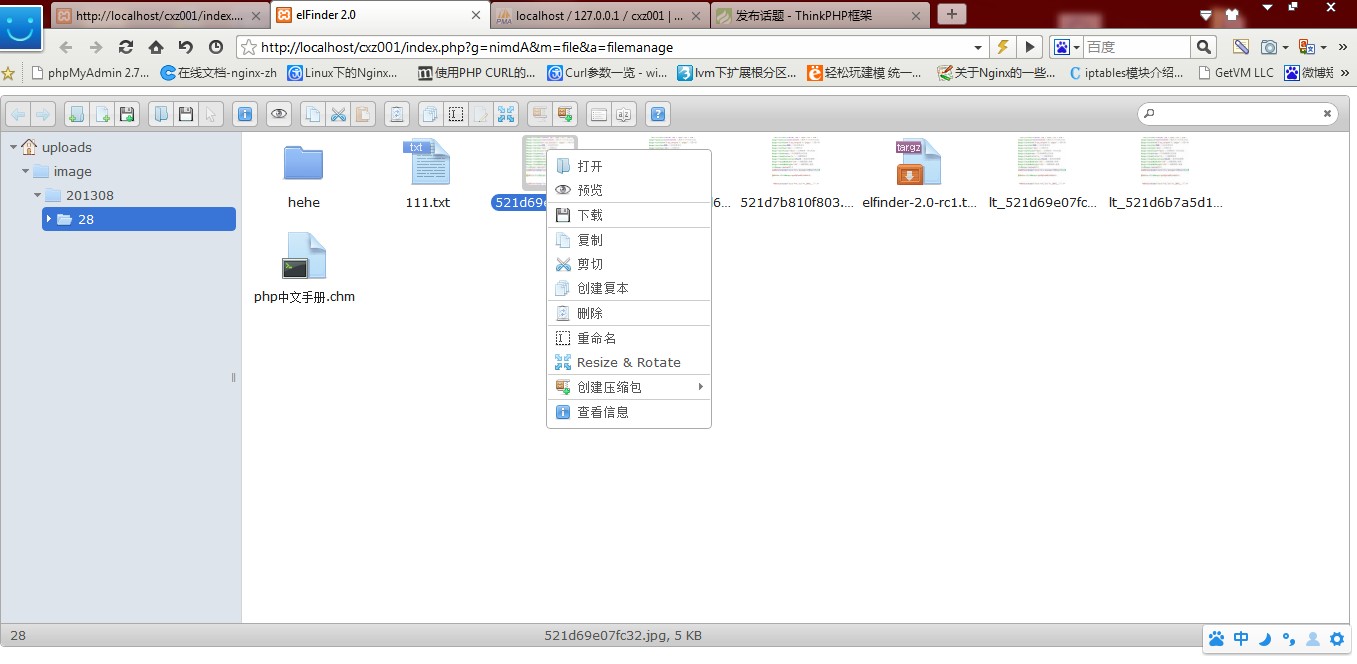Click the sort A-Z icon

point(625,113)
